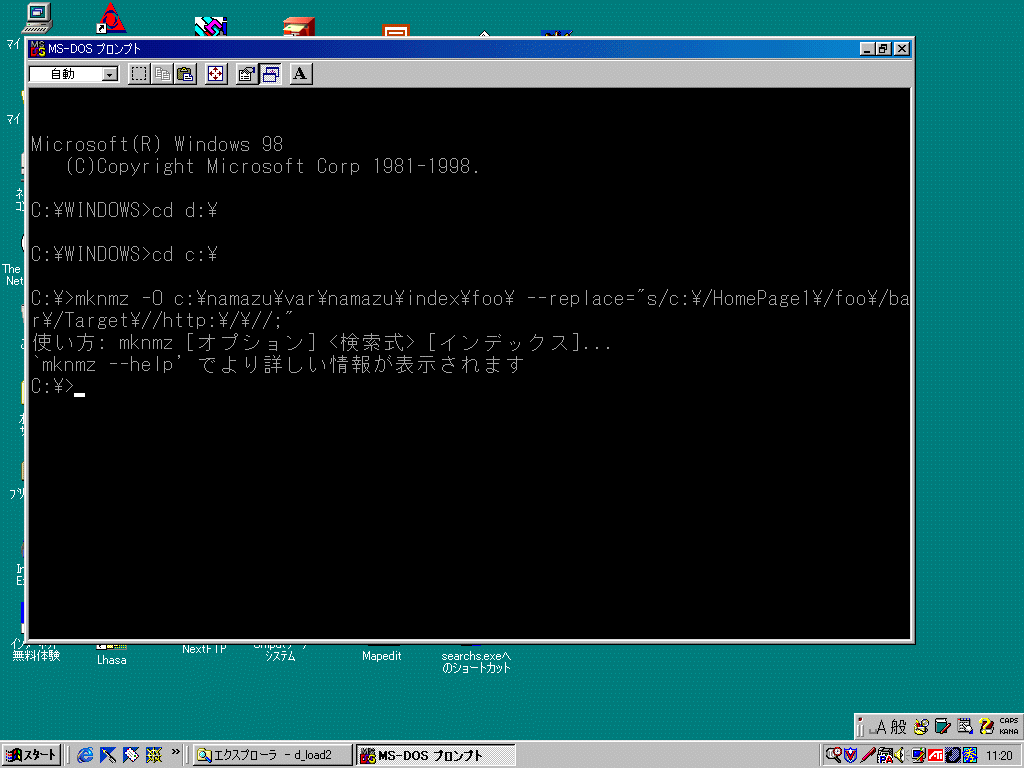Select the 無料体験 desktop icon label
Image resolution: width=1024 pixels, height=768 pixels.
pos(36,655)
